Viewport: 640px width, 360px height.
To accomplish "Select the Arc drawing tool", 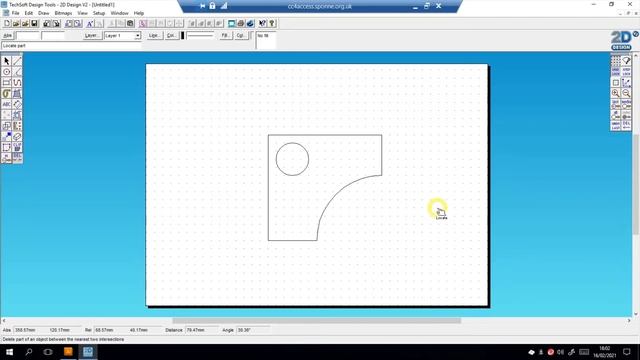I will [x=17, y=72].
